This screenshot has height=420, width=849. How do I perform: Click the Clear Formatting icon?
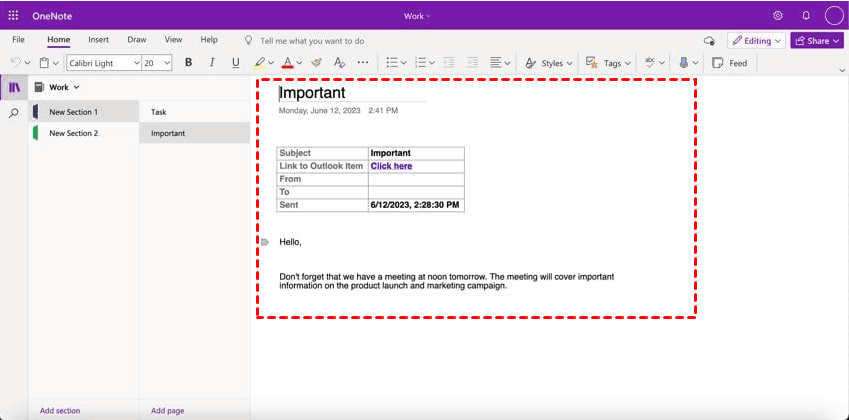click(x=339, y=63)
